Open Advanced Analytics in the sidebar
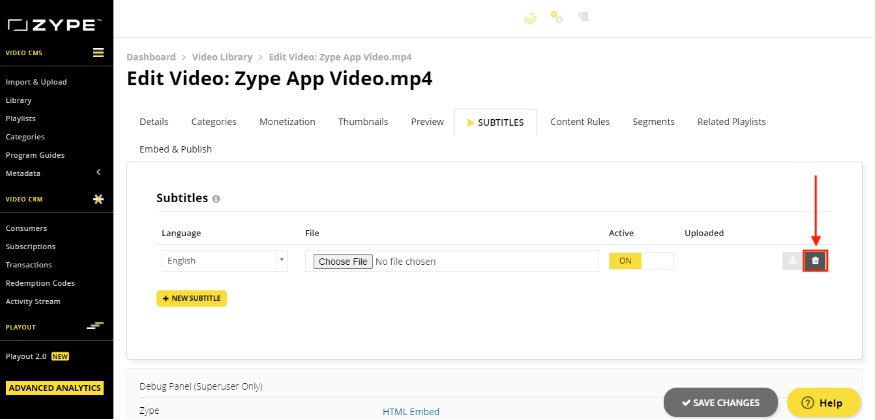Viewport: 875px width, 420px height. [55, 388]
